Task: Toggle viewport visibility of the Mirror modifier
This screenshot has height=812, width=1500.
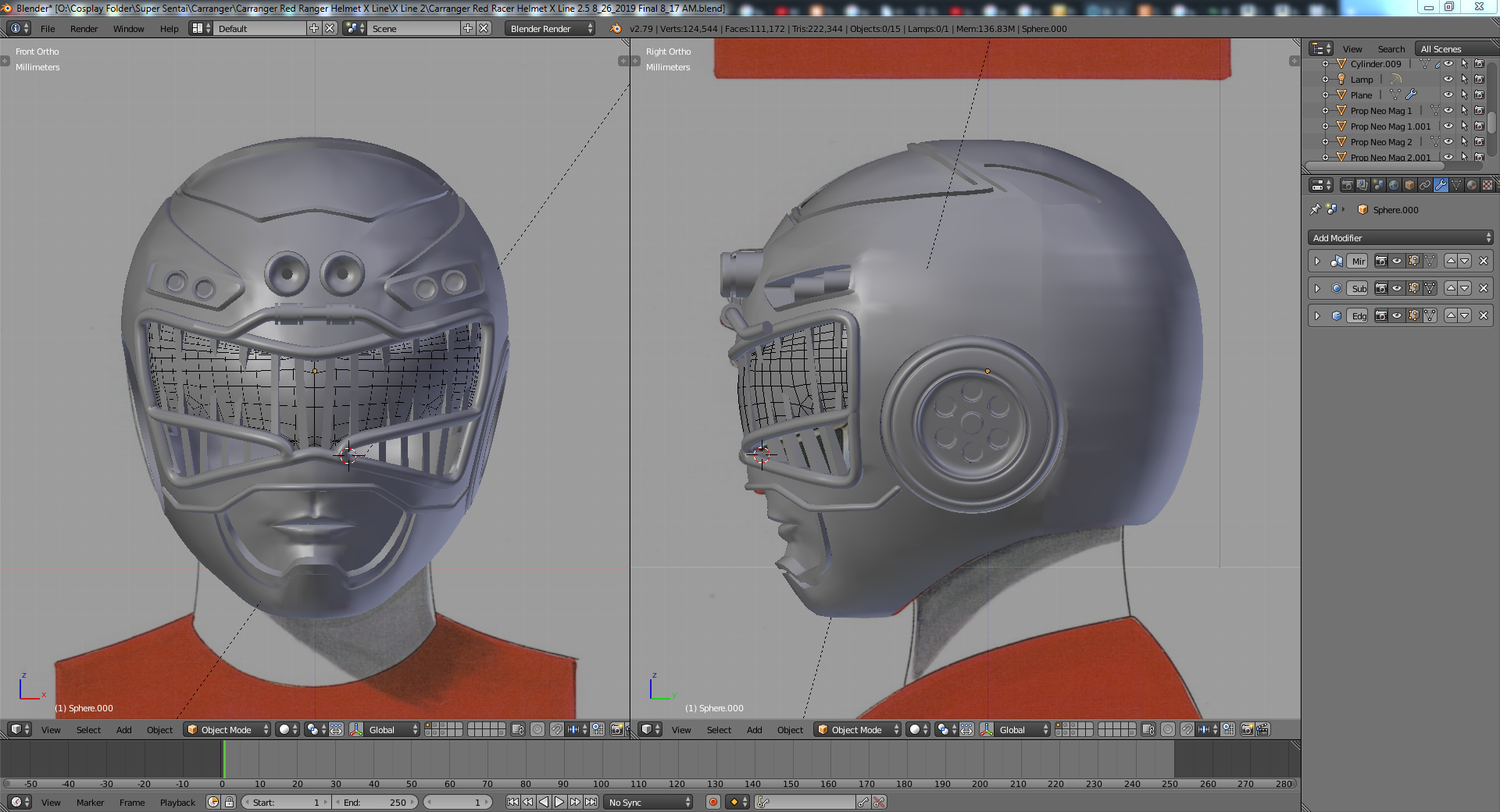Action: tap(1397, 262)
